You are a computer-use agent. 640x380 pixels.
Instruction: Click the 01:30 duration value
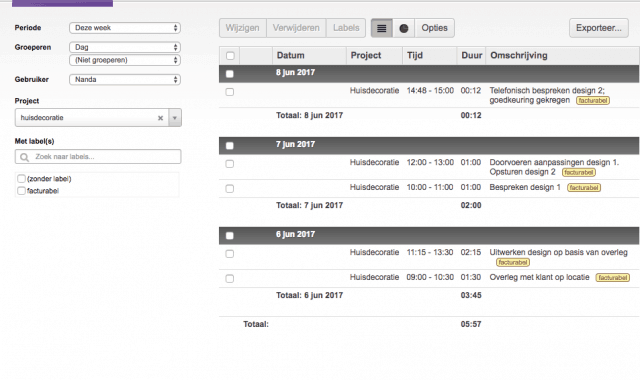471,277
